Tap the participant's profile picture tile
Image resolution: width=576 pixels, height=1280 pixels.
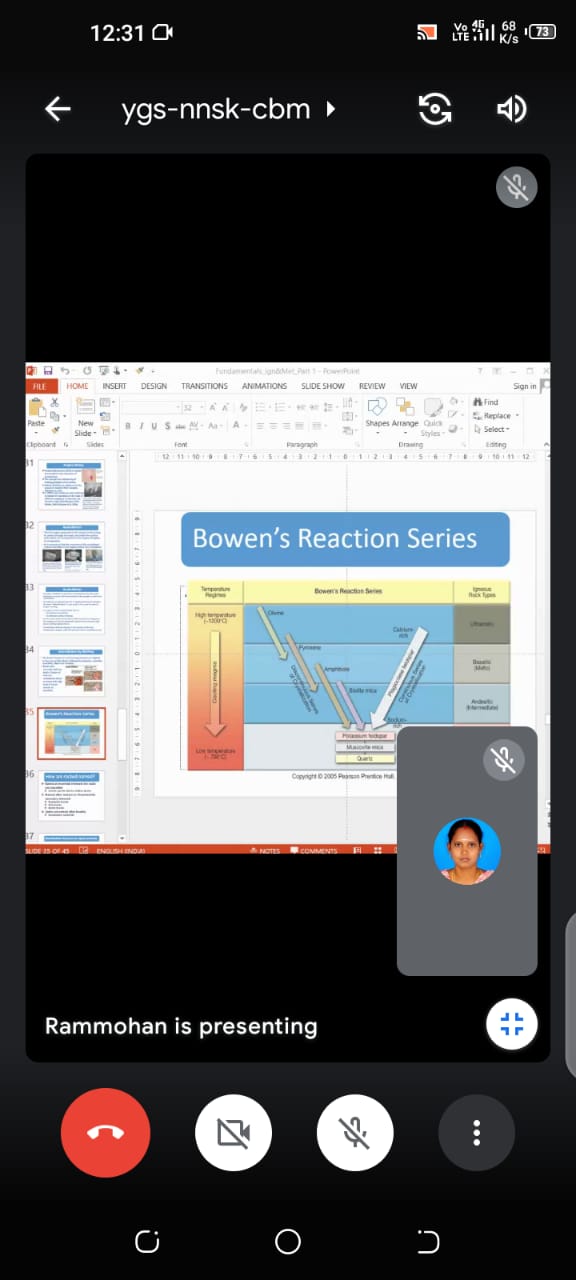coord(467,851)
